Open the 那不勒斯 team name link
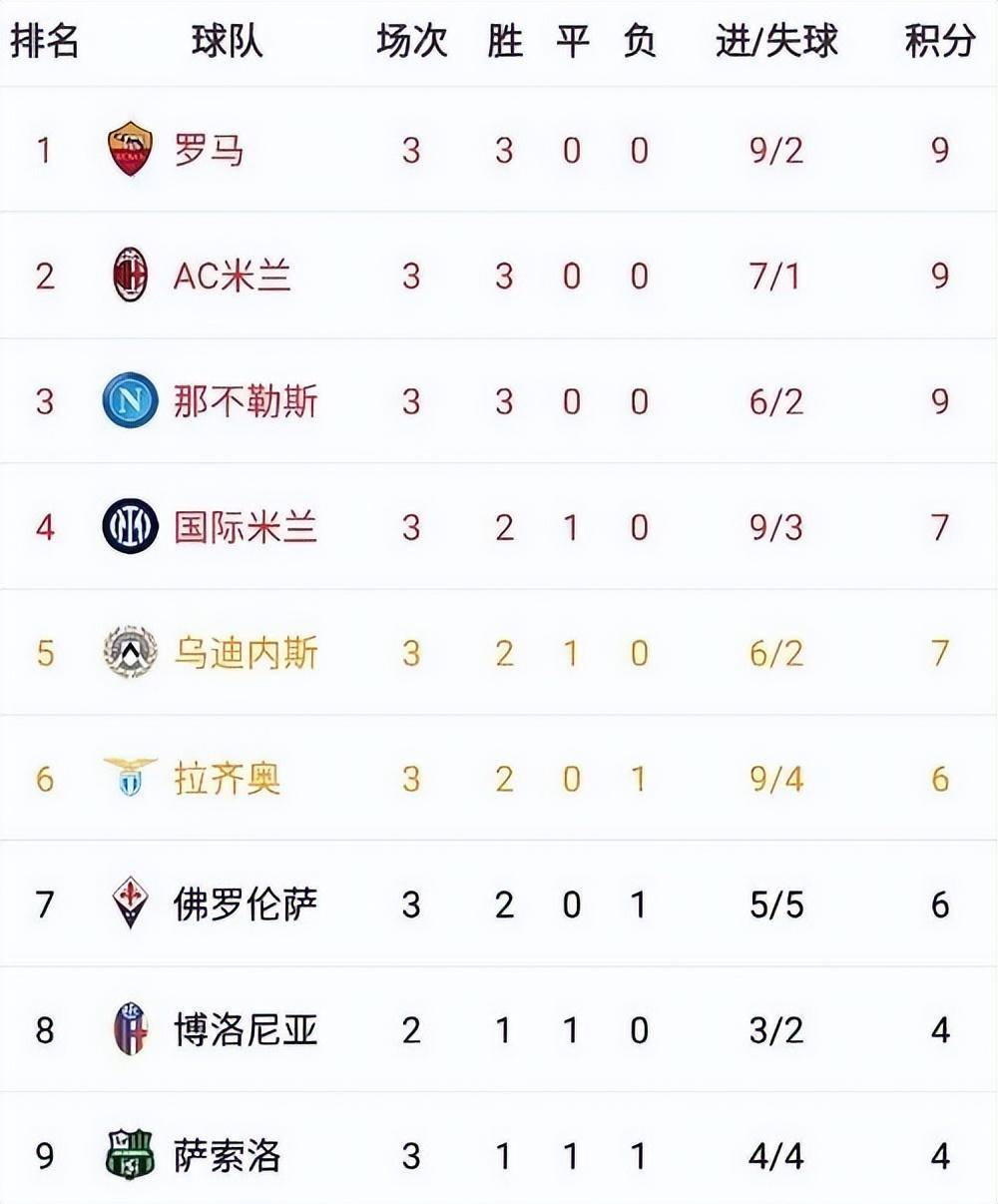The height and width of the screenshot is (1204, 998). (246, 402)
